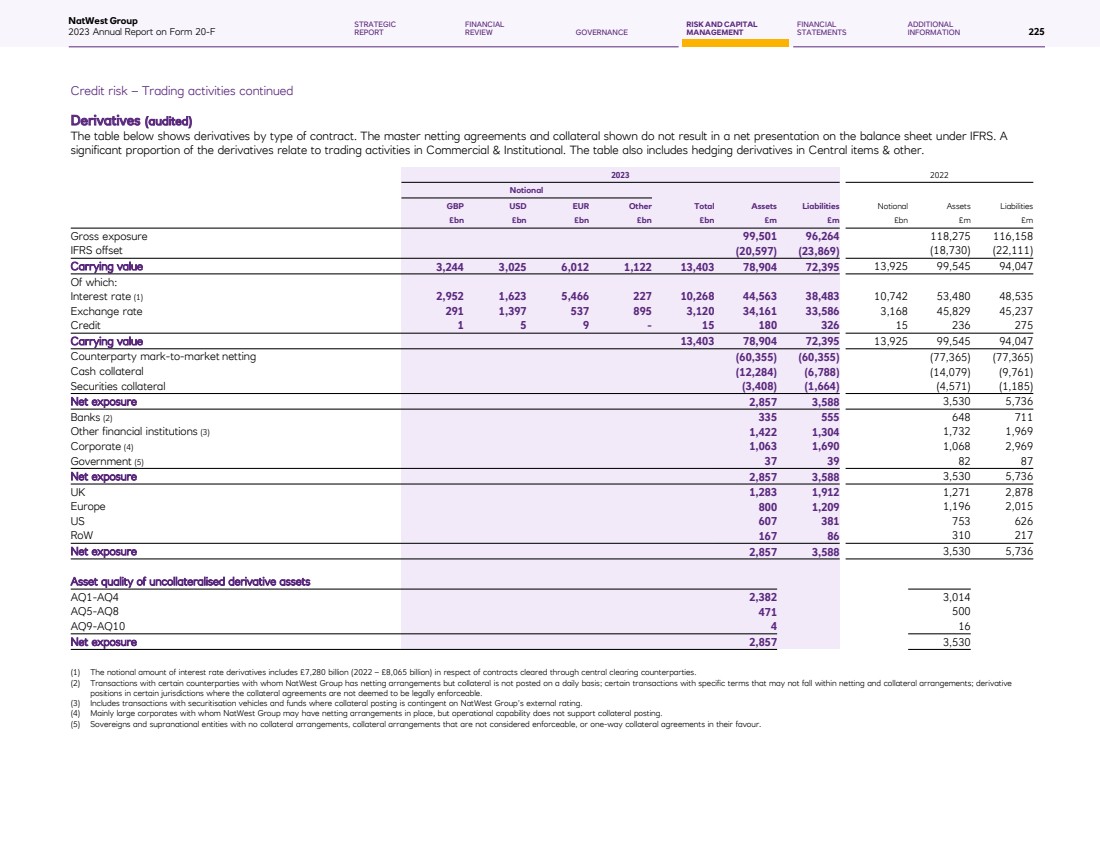Click the Securities collateral row label
This screenshot has width=1100, height=865.
(117, 386)
